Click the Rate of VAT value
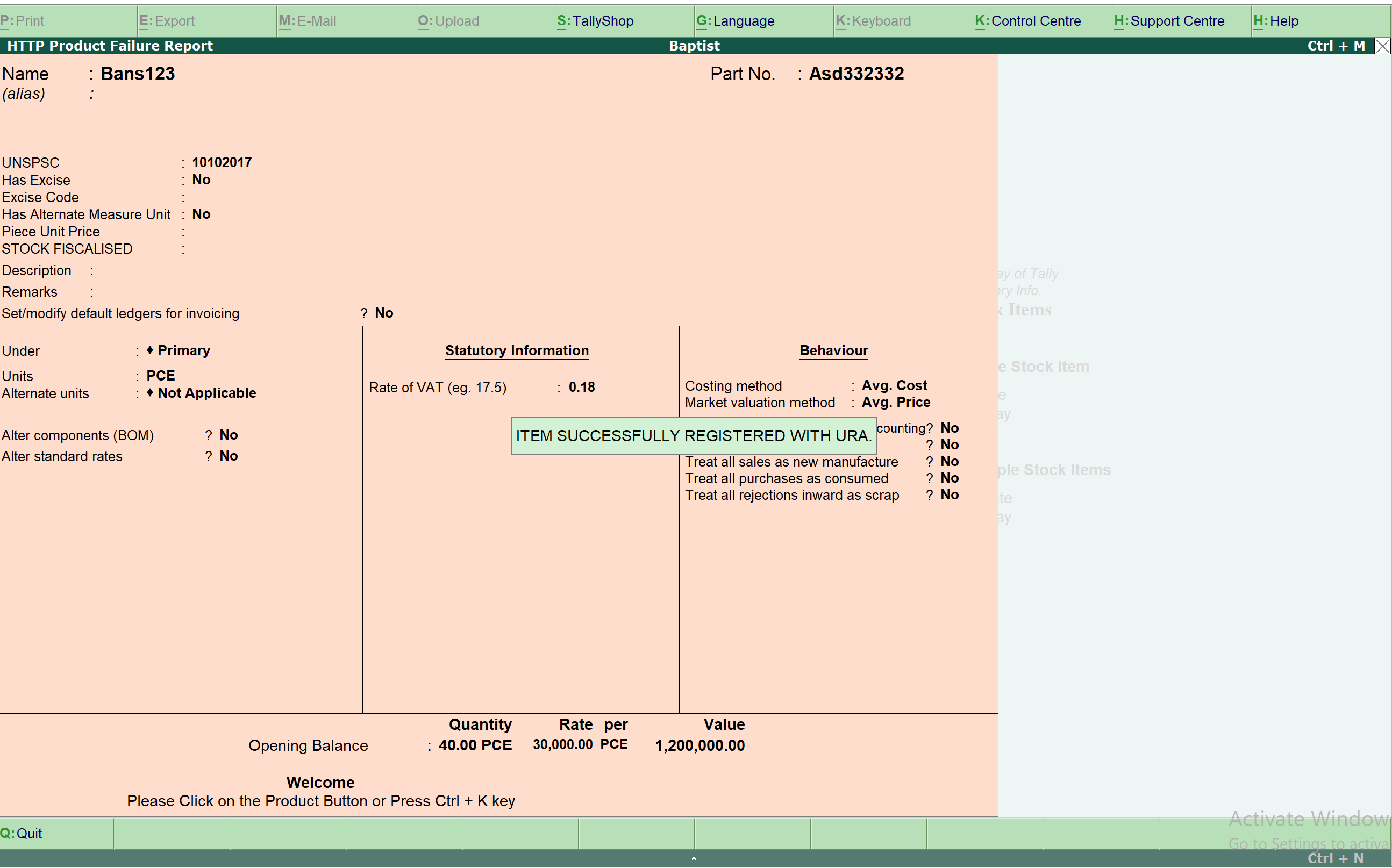 coord(582,388)
